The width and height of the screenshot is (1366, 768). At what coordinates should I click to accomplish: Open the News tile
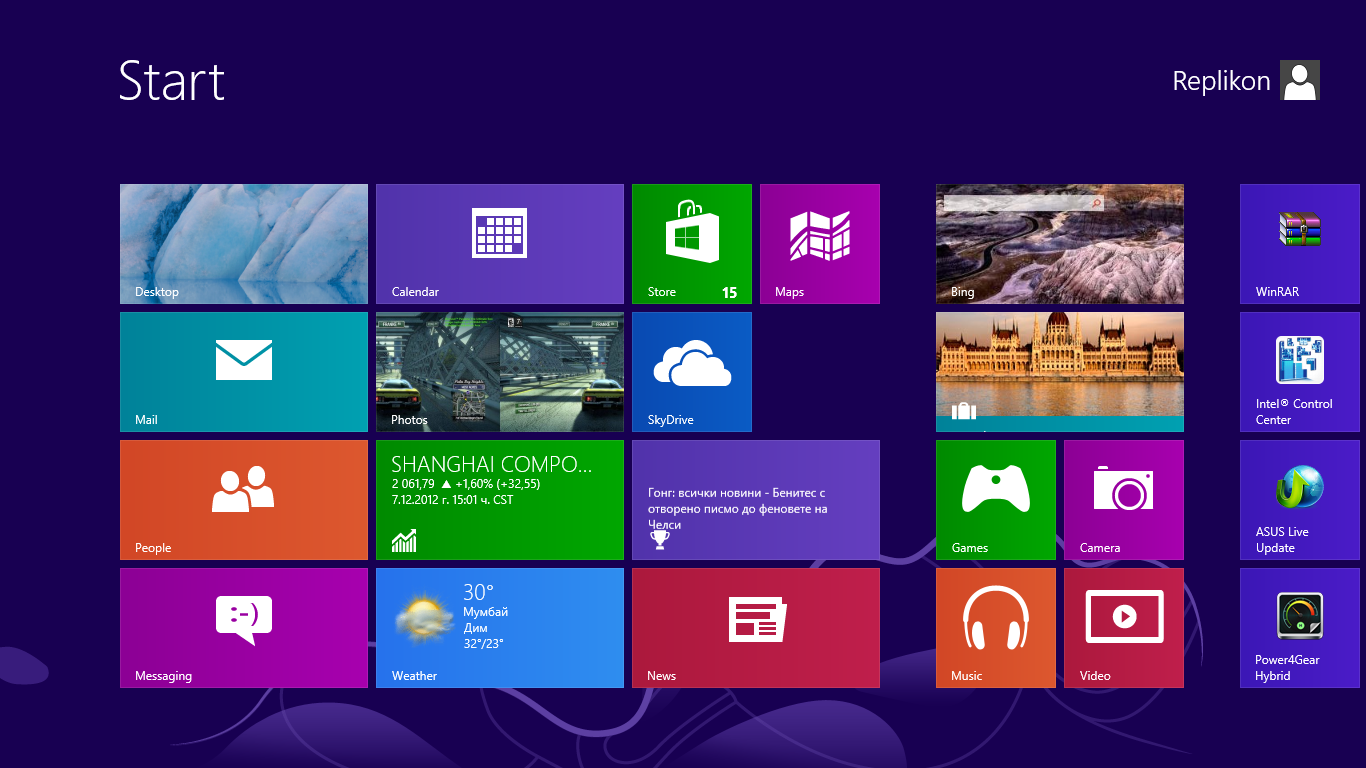click(755, 627)
